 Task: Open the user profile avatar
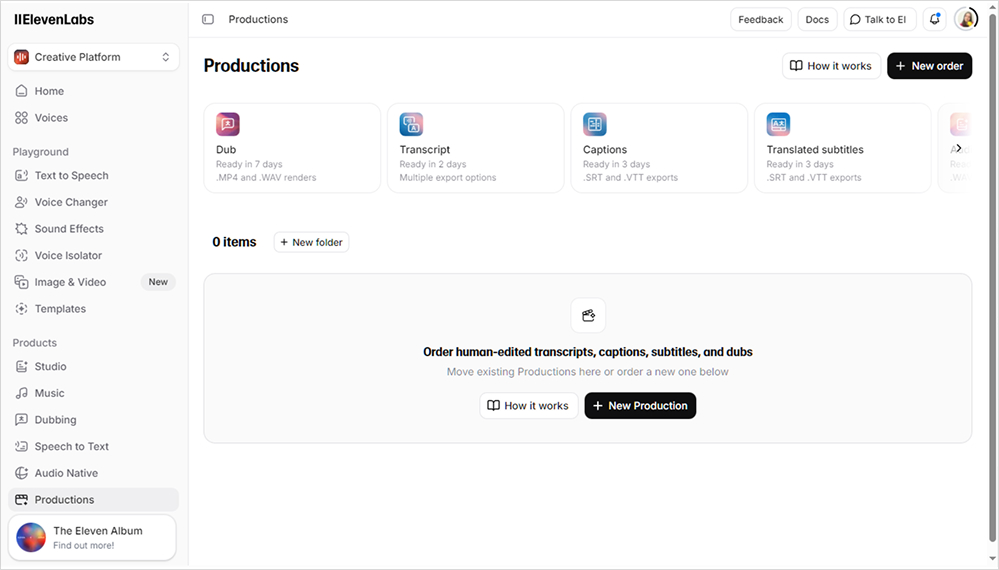click(x=966, y=19)
